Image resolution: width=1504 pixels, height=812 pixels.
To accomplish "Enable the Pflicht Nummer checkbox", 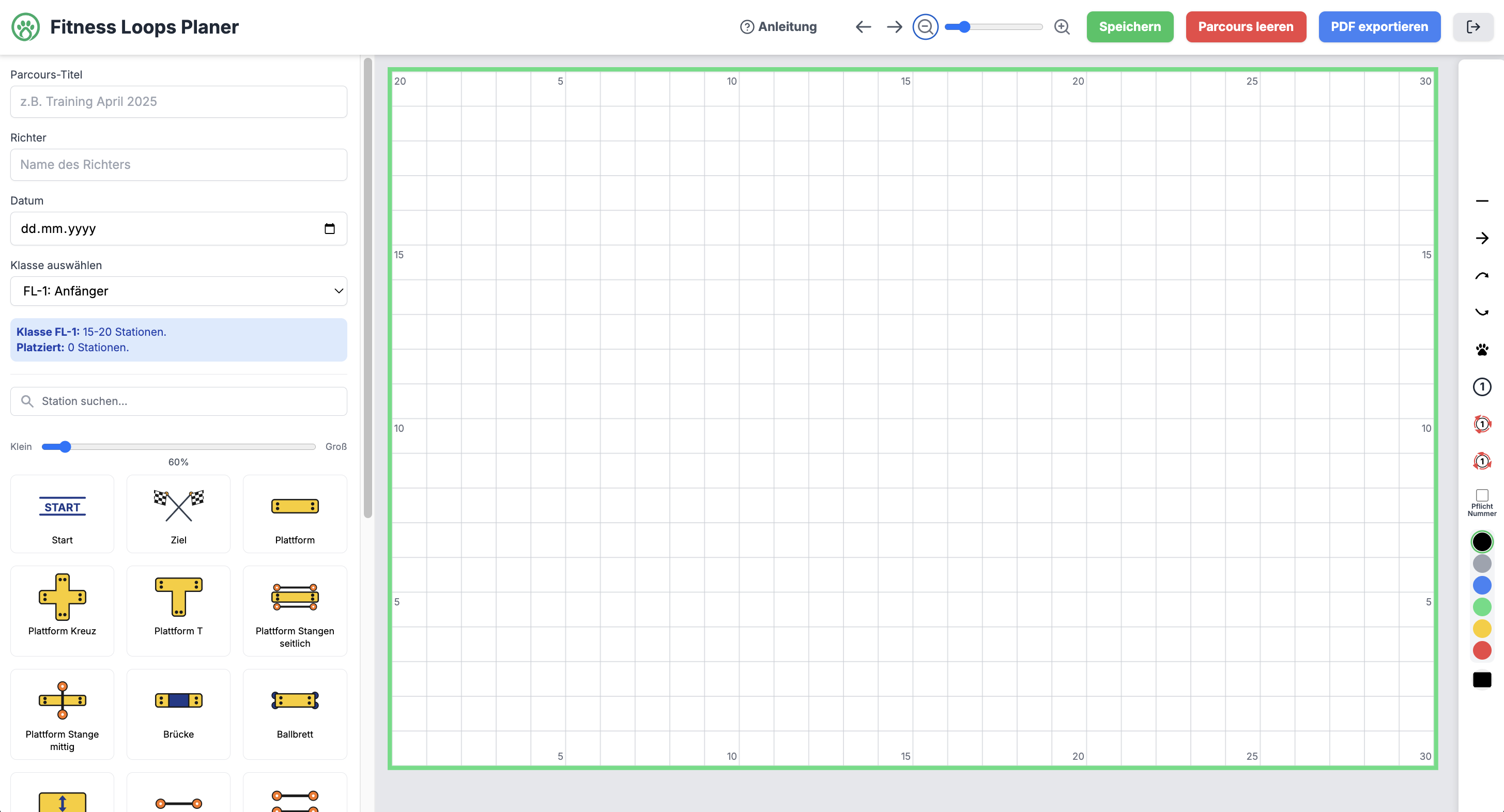I will (x=1482, y=495).
